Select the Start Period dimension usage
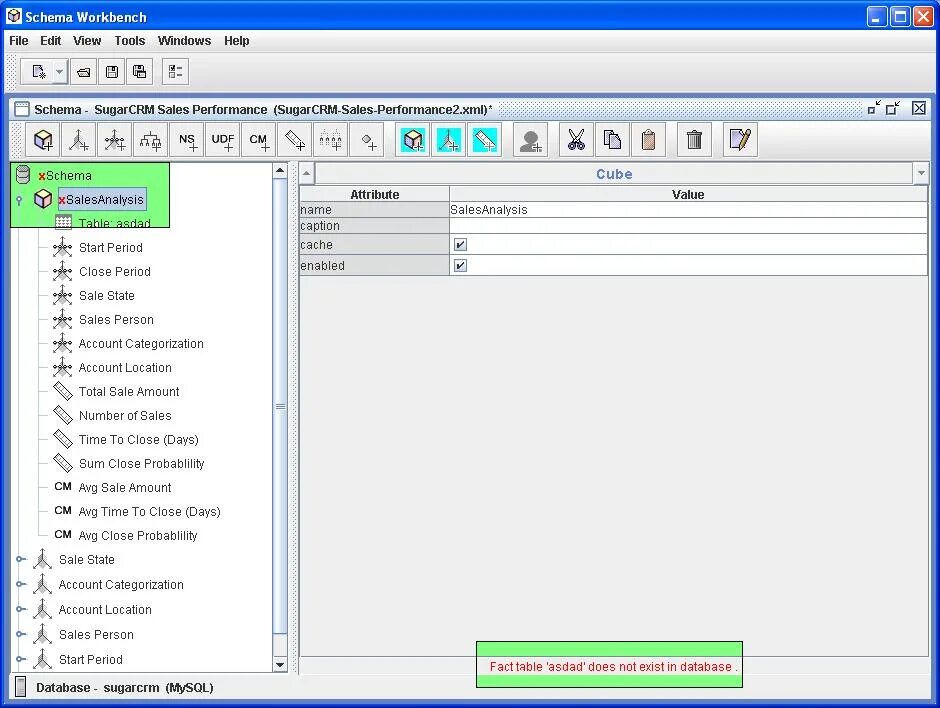 click(110, 248)
